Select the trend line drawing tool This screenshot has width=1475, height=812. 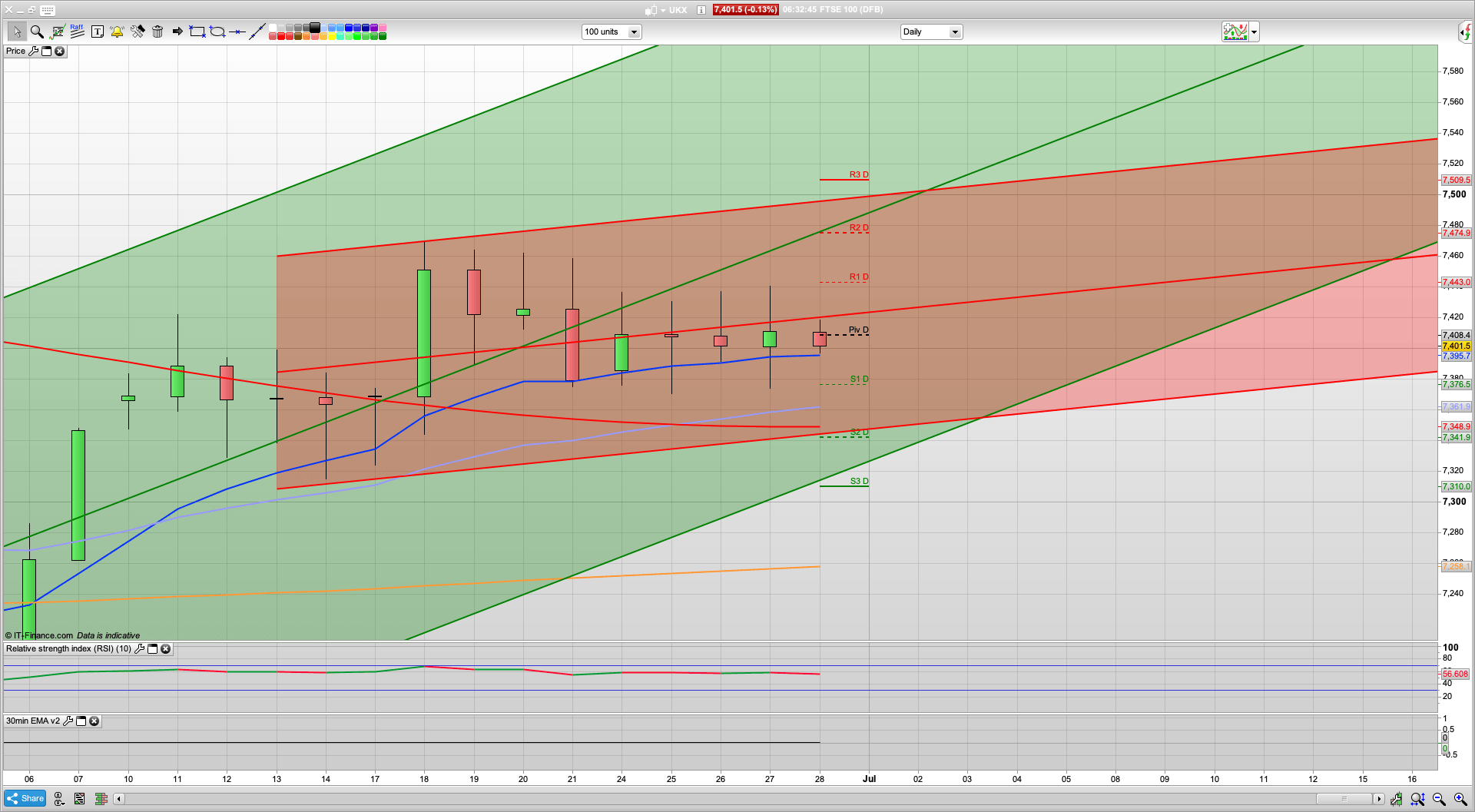257,31
